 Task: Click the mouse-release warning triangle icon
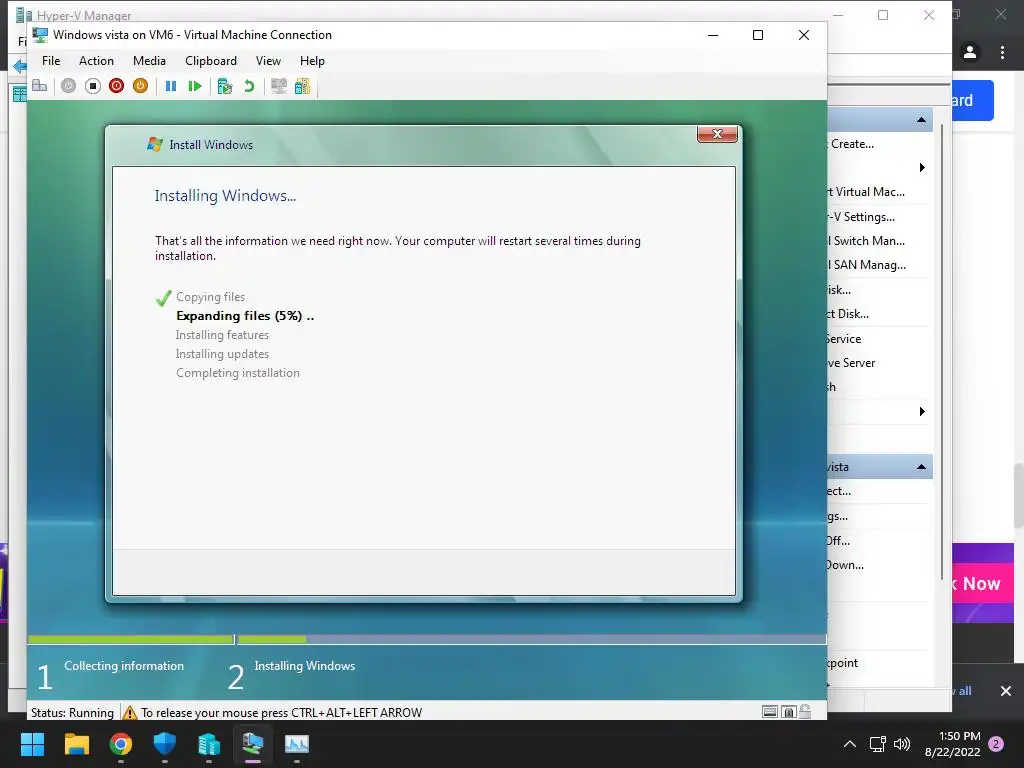tap(129, 712)
